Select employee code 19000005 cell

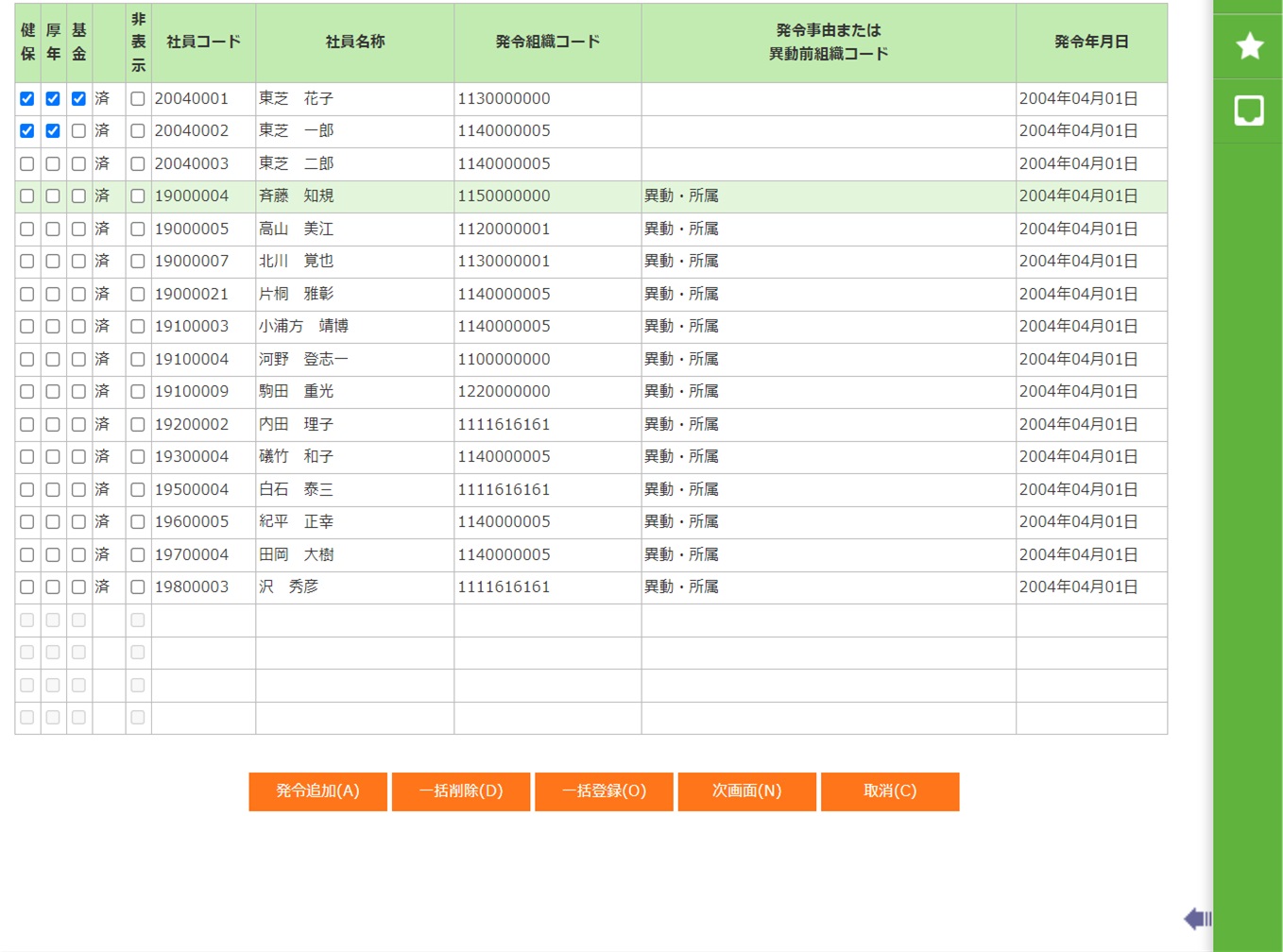point(192,229)
